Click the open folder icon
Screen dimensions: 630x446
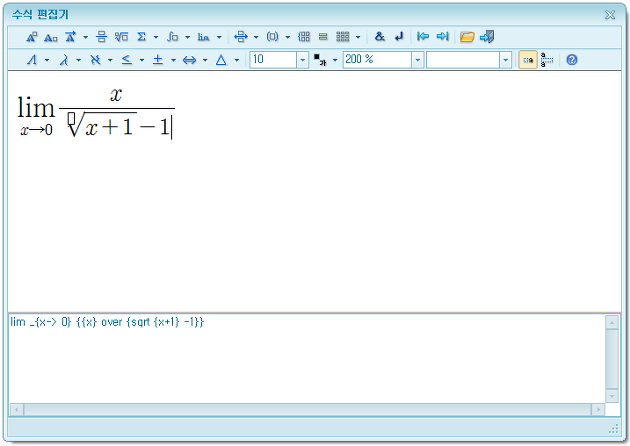point(467,37)
